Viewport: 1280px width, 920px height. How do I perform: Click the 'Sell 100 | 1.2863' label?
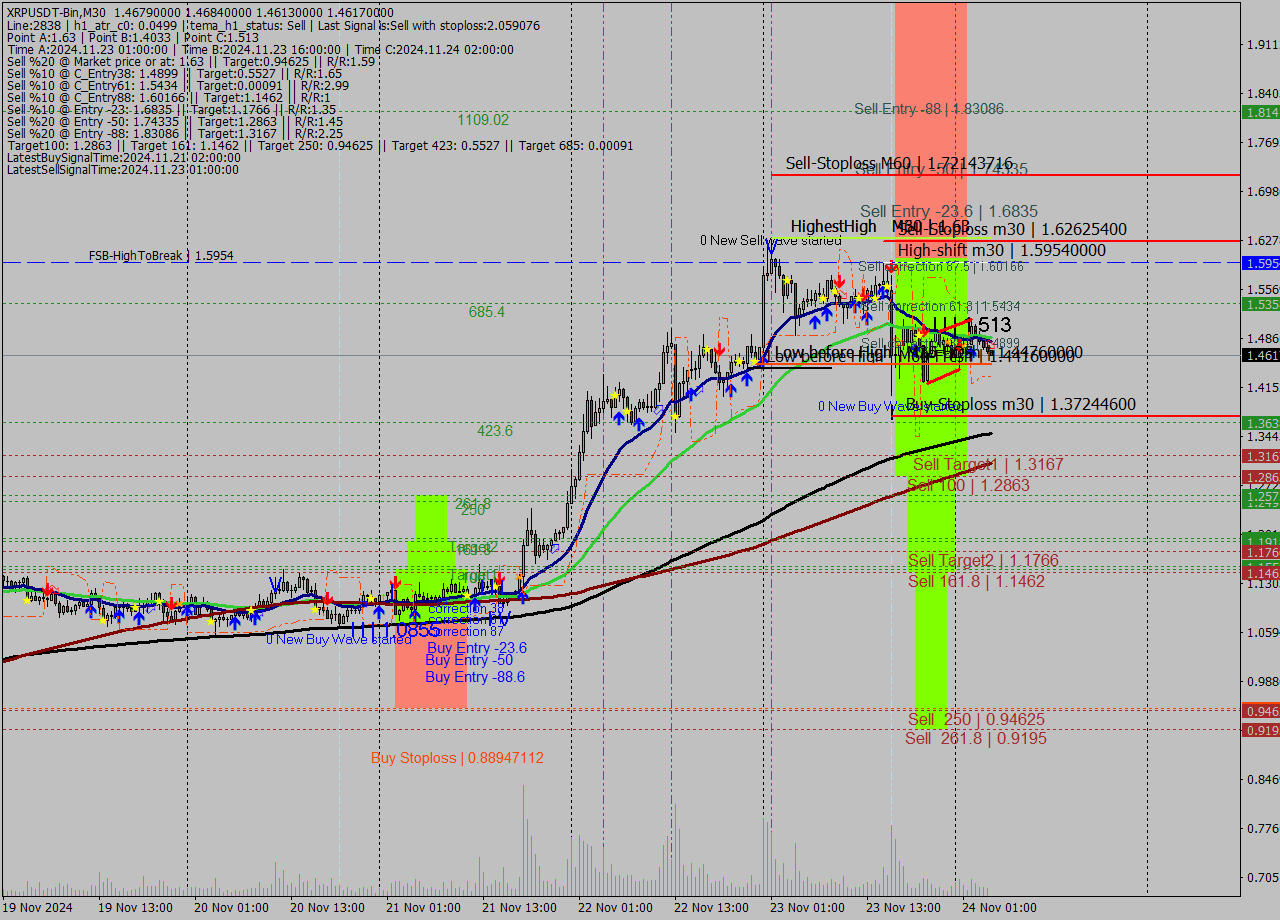(968, 485)
